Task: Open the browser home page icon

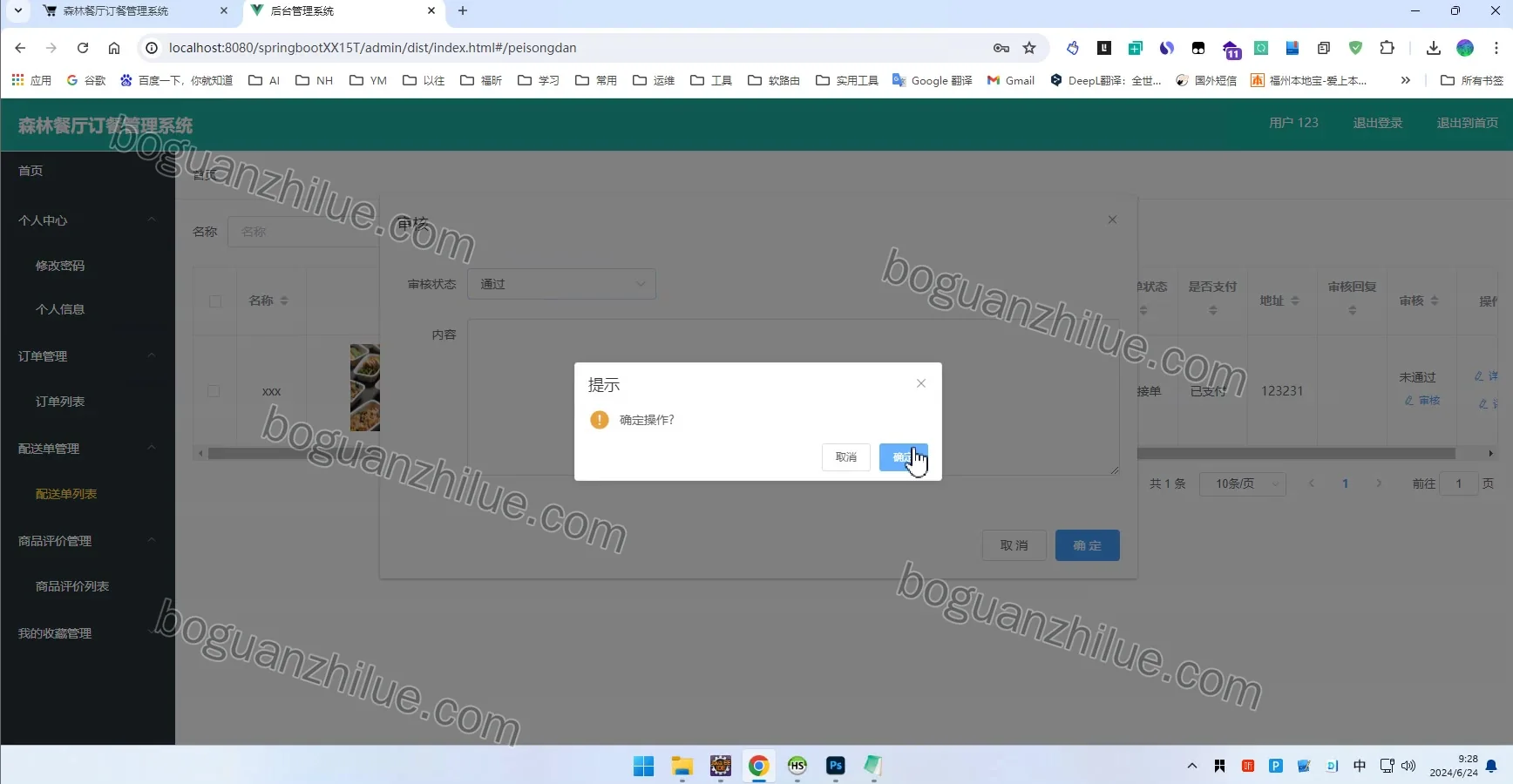Action: click(x=114, y=48)
